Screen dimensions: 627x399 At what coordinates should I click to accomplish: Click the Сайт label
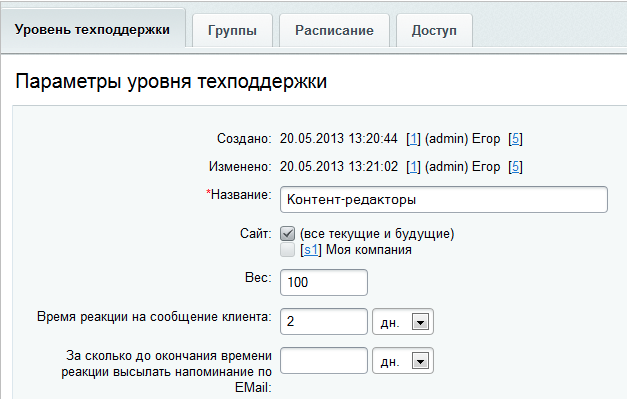pos(256,233)
